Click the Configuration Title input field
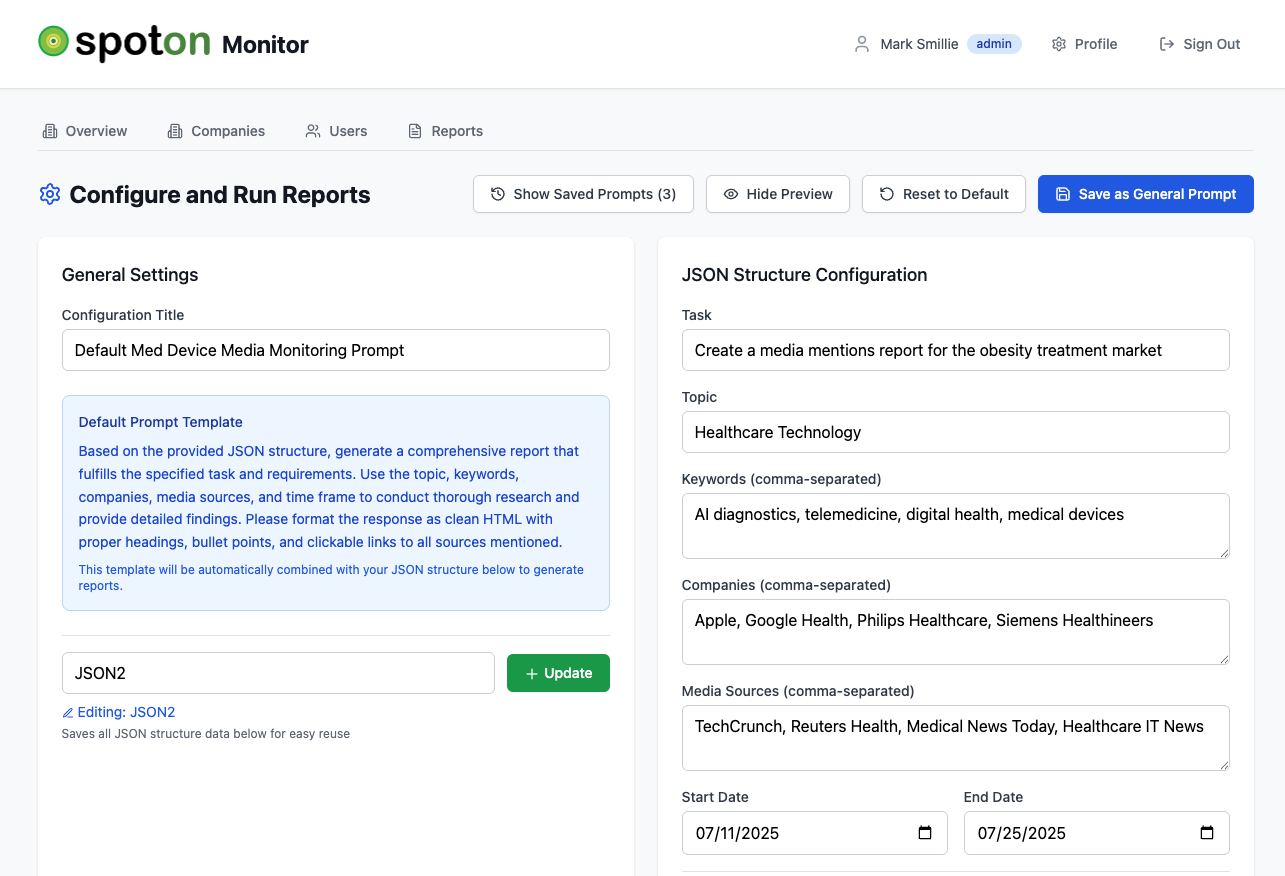The width and height of the screenshot is (1285, 876). [x=335, y=350]
